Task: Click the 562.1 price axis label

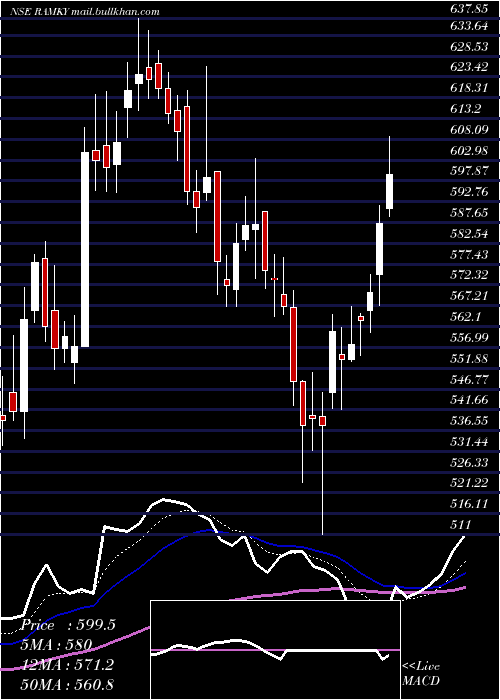Action: coord(466,317)
